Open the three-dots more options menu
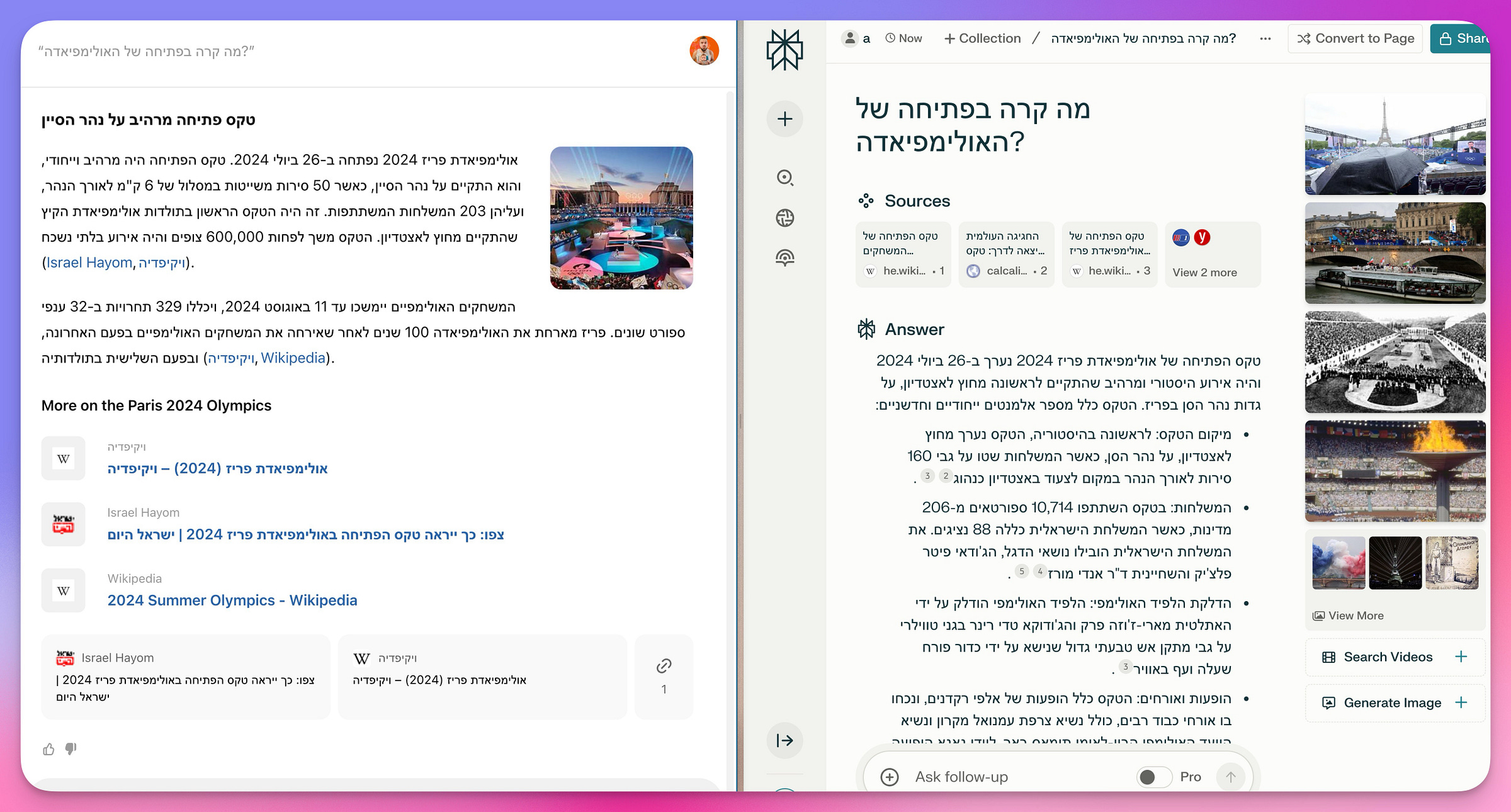1511x812 pixels. (1265, 39)
